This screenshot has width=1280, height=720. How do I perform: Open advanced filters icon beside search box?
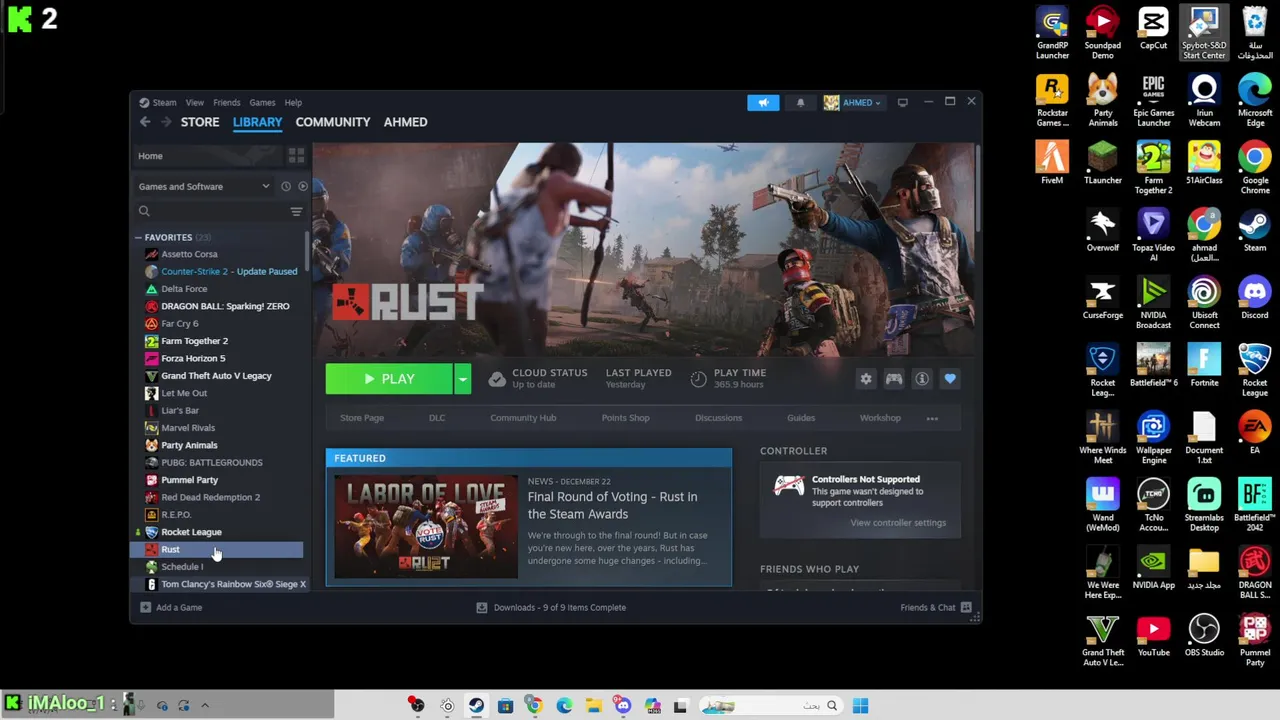click(x=296, y=211)
